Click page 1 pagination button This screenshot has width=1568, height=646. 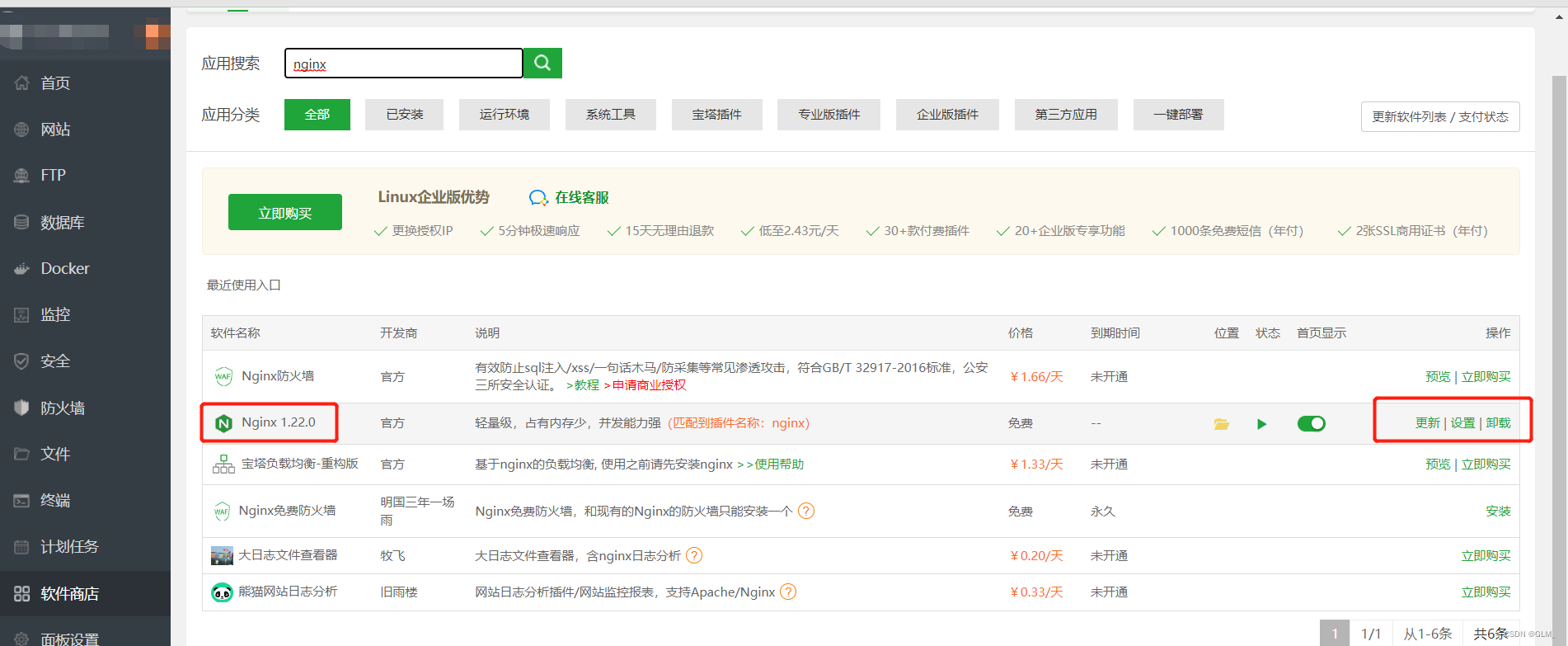pyautogui.click(x=1335, y=634)
